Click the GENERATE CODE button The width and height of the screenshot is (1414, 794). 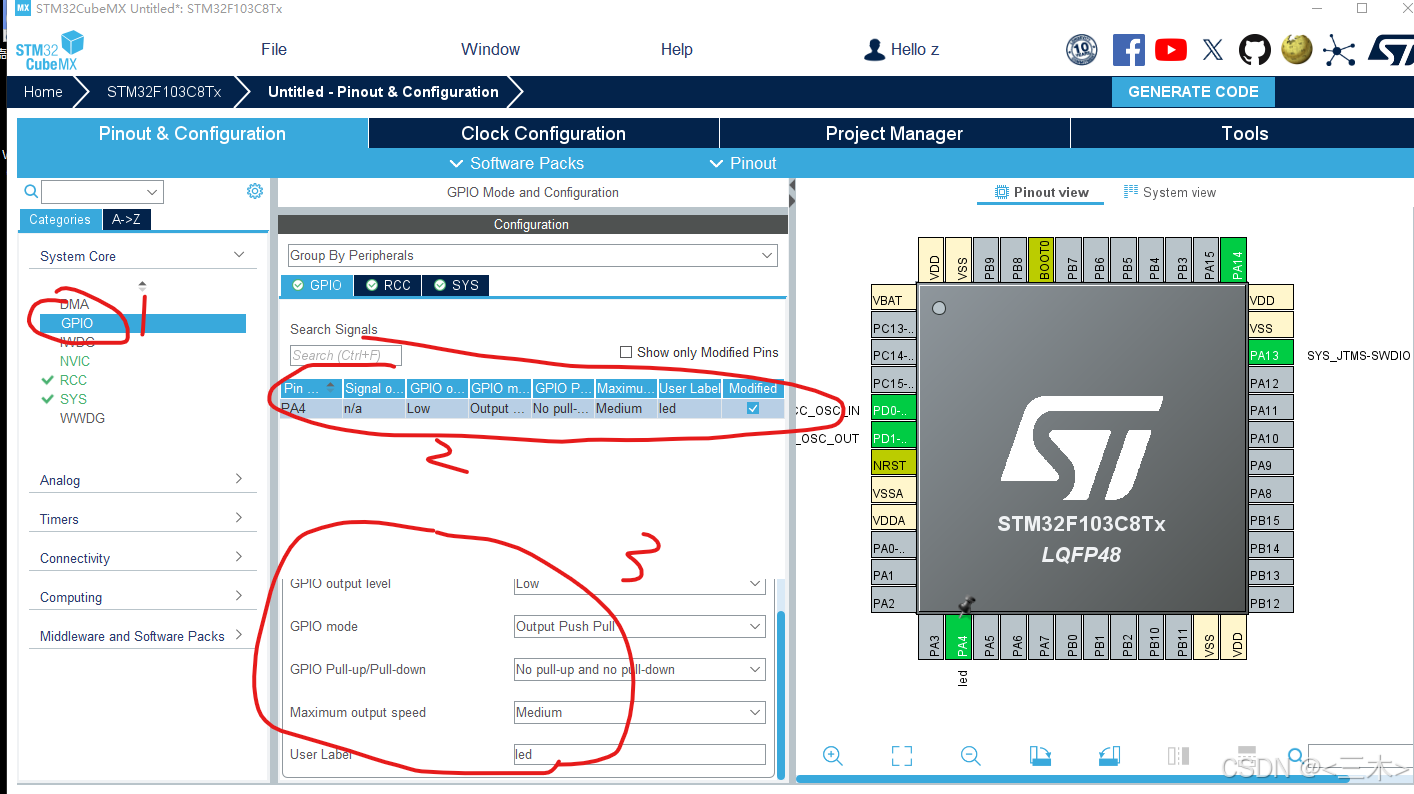(x=1193, y=91)
